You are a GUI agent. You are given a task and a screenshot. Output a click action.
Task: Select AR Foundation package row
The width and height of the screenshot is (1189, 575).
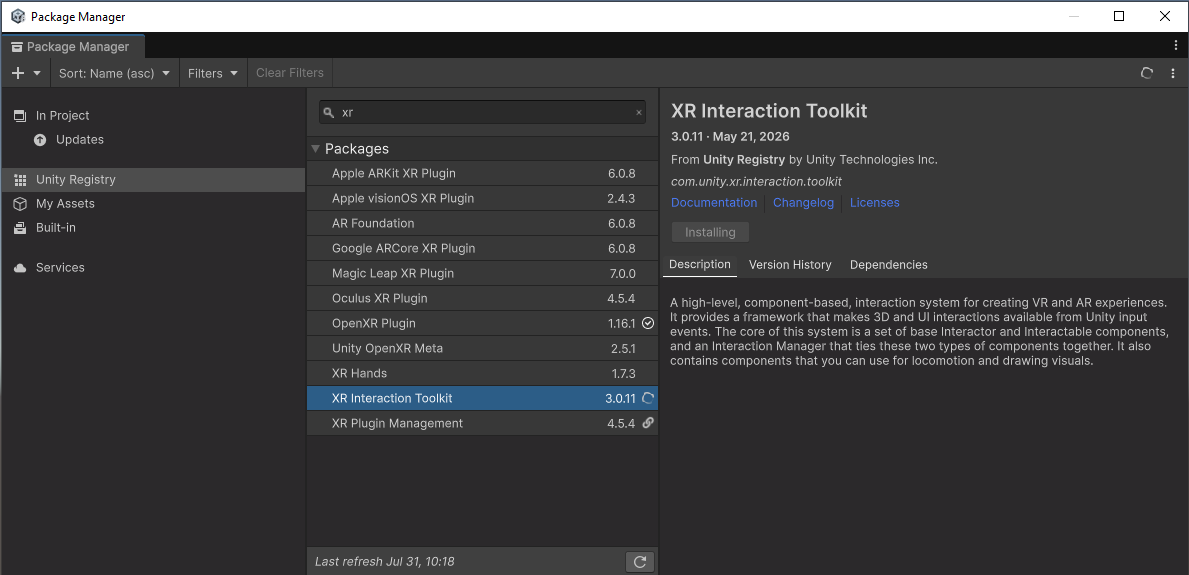point(482,223)
